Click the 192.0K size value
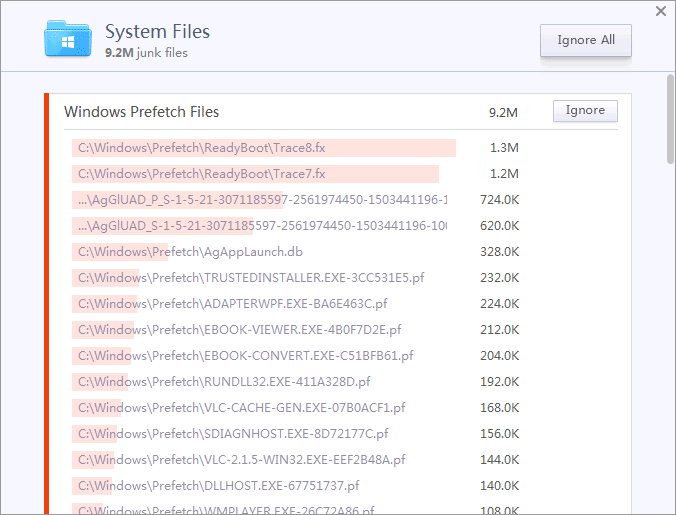The image size is (676, 515). click(499, 382)
